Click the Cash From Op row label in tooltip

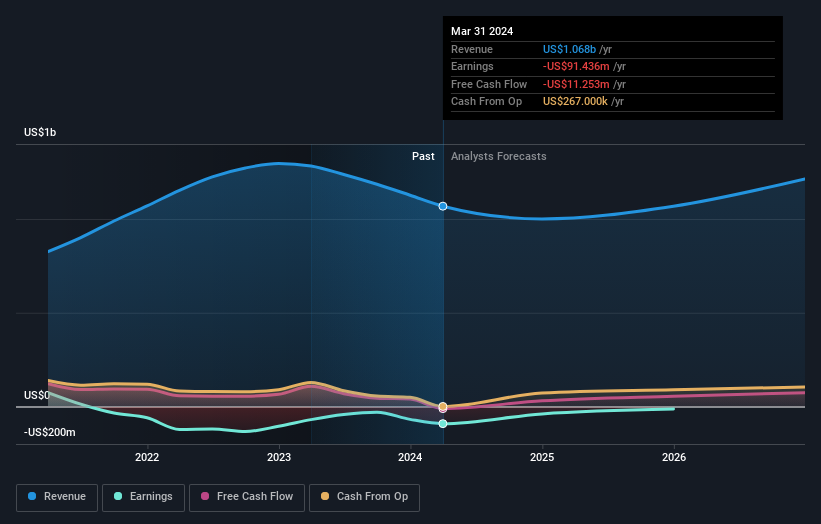(486, 102)
